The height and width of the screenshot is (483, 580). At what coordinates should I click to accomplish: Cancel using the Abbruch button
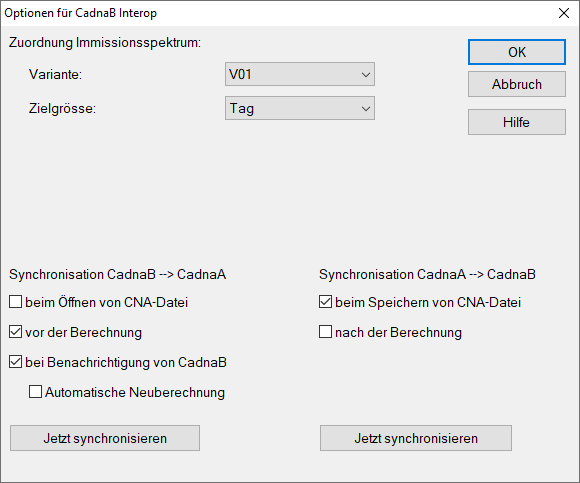pos(517,84)
